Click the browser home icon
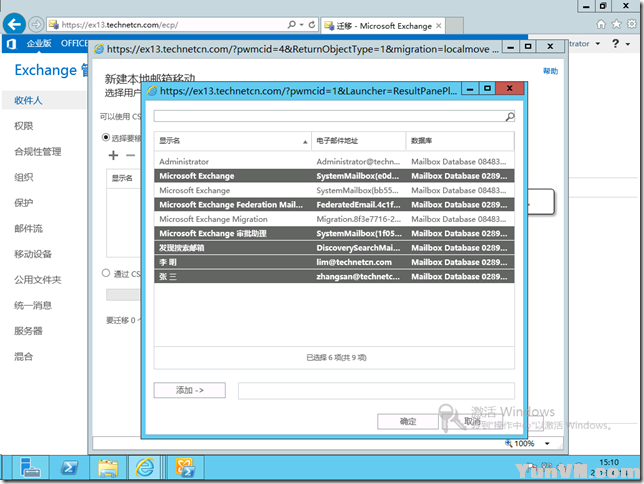 [601, 24]
